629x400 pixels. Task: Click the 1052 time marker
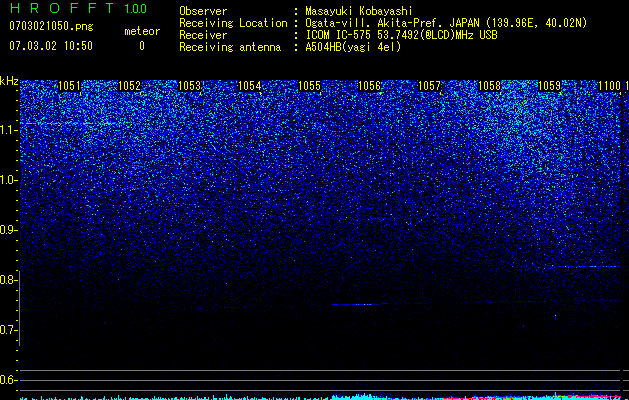[129, 86]
